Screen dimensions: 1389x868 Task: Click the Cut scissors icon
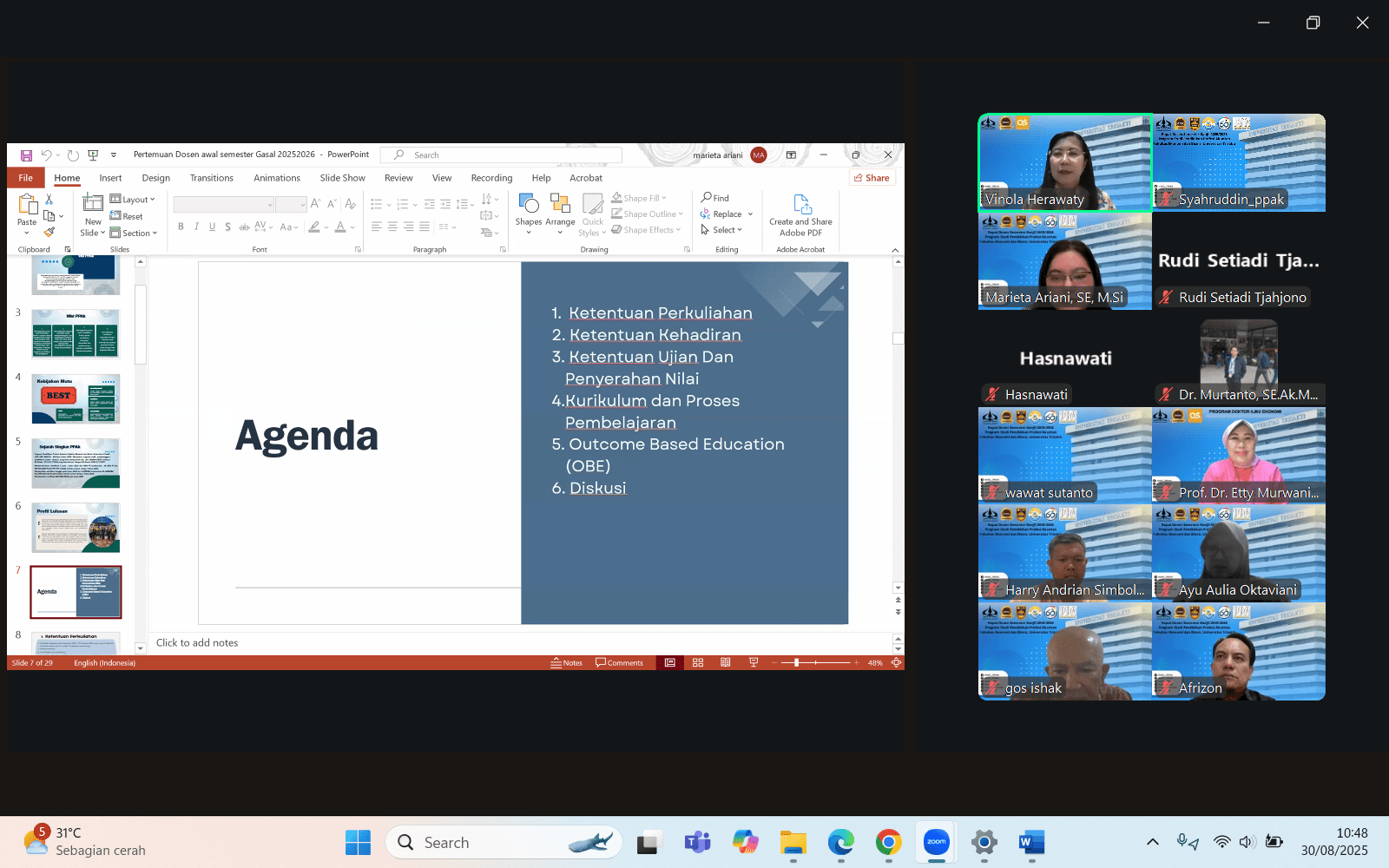(x=49, y=200)
